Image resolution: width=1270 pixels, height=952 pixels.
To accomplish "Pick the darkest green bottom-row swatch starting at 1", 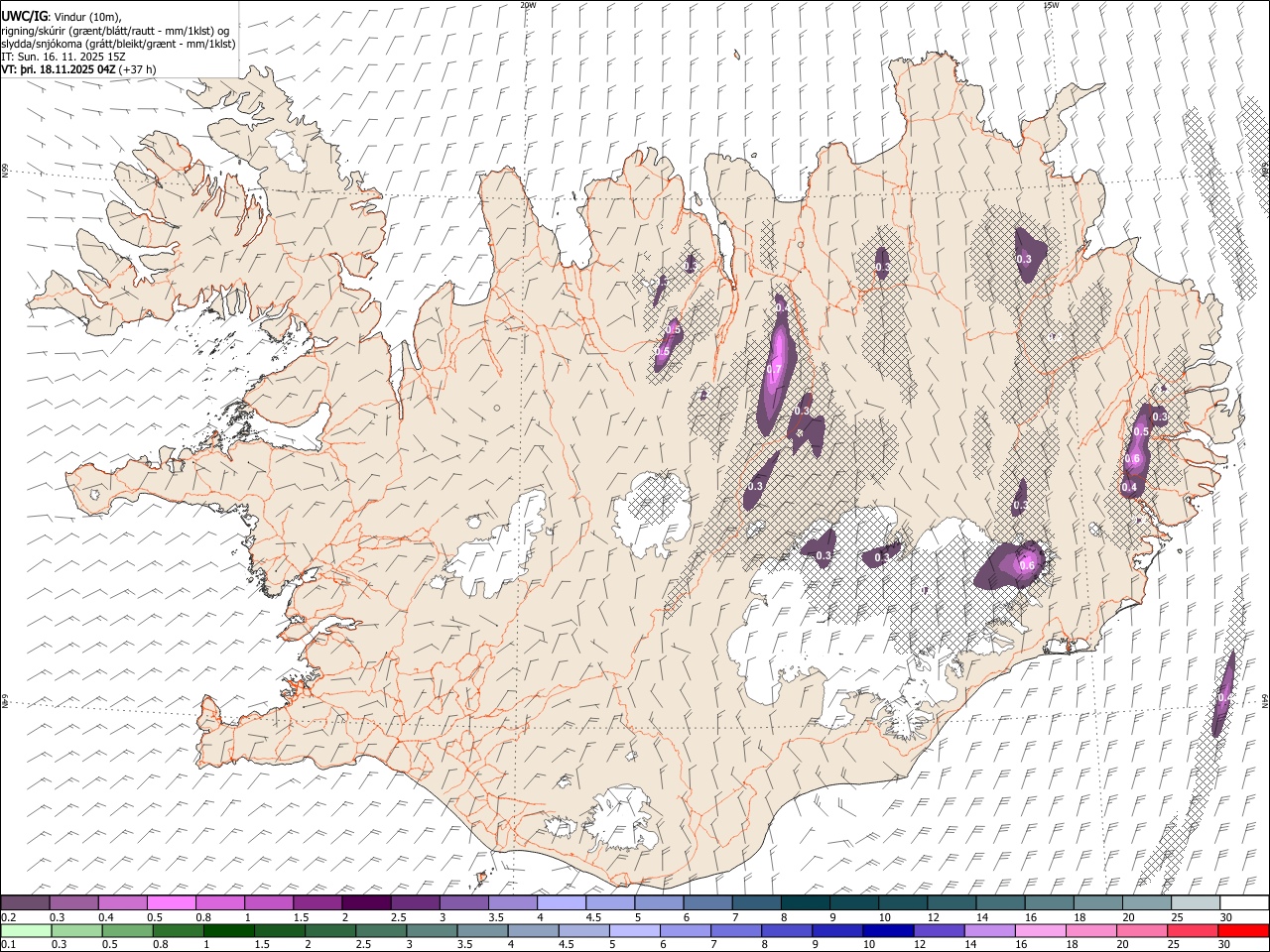I will 228,930.
